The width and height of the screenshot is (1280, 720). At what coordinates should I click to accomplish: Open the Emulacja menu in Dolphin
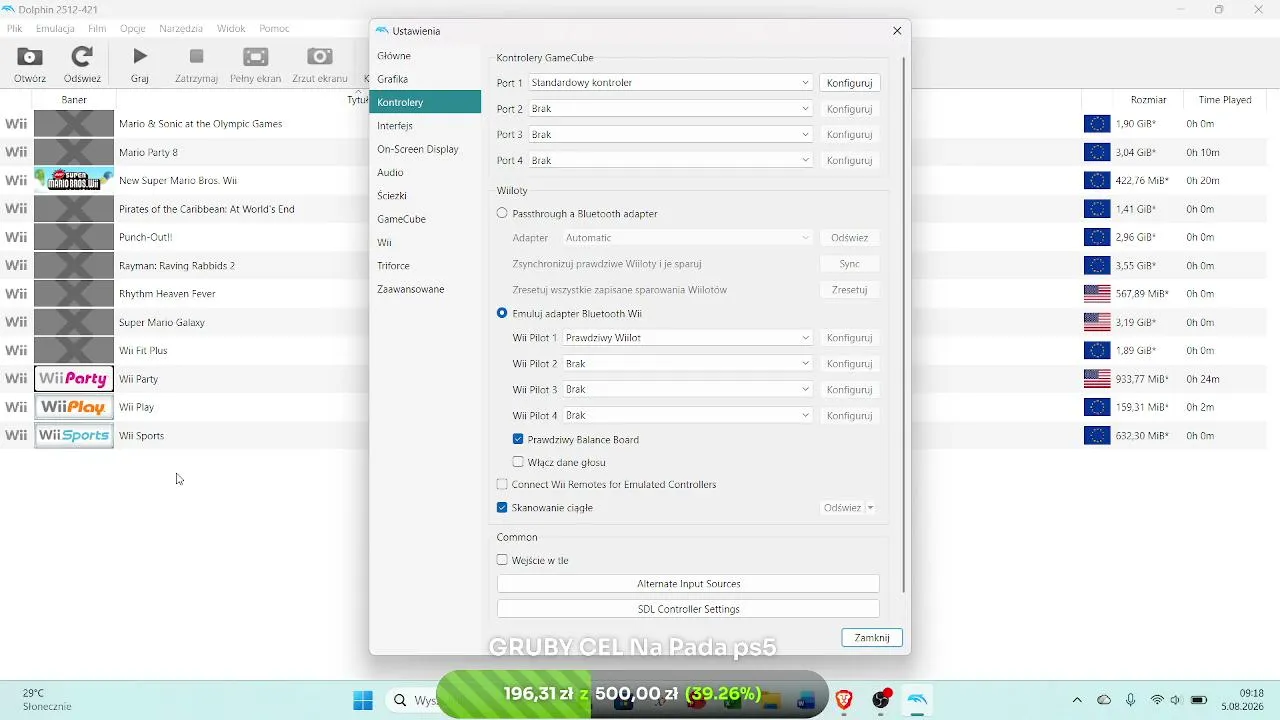55,29
